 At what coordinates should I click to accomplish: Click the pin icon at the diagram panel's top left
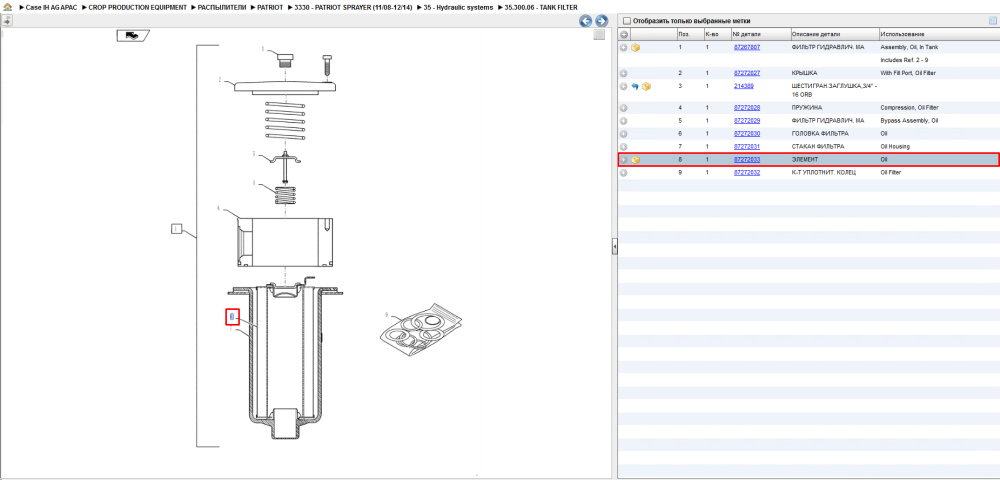tap(6, 20)
